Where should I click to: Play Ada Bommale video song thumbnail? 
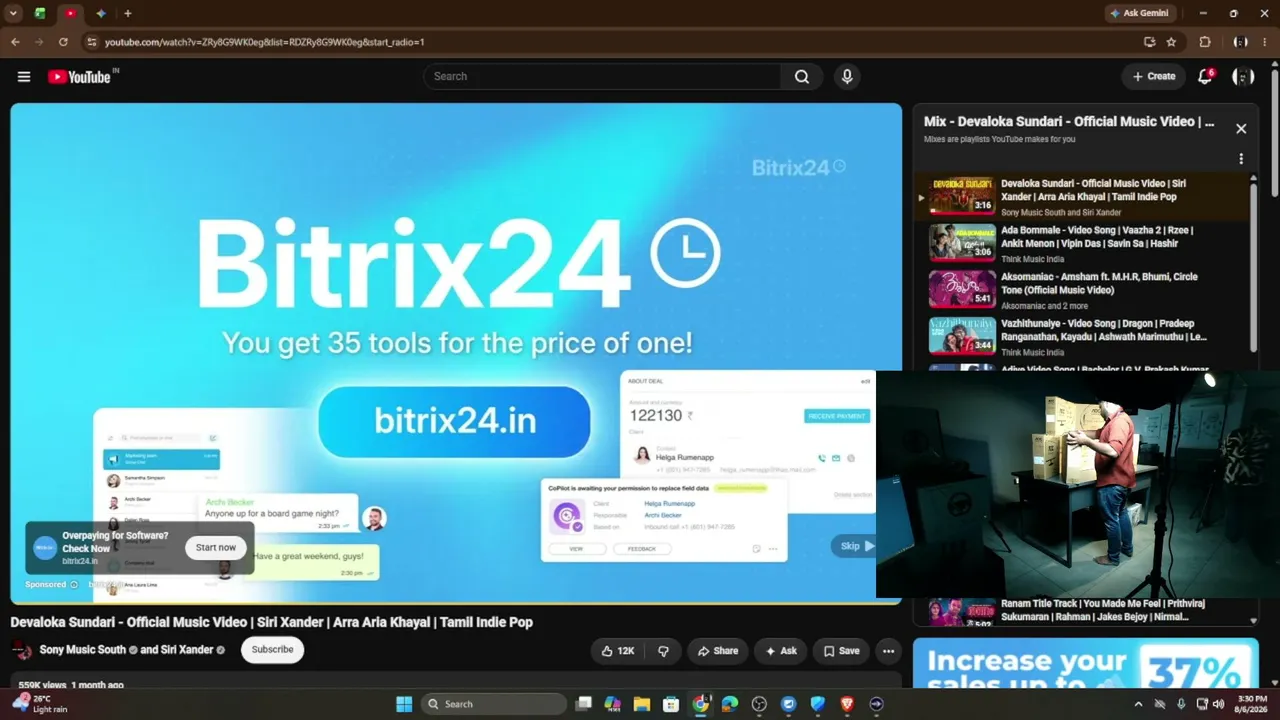coord(962,243)
